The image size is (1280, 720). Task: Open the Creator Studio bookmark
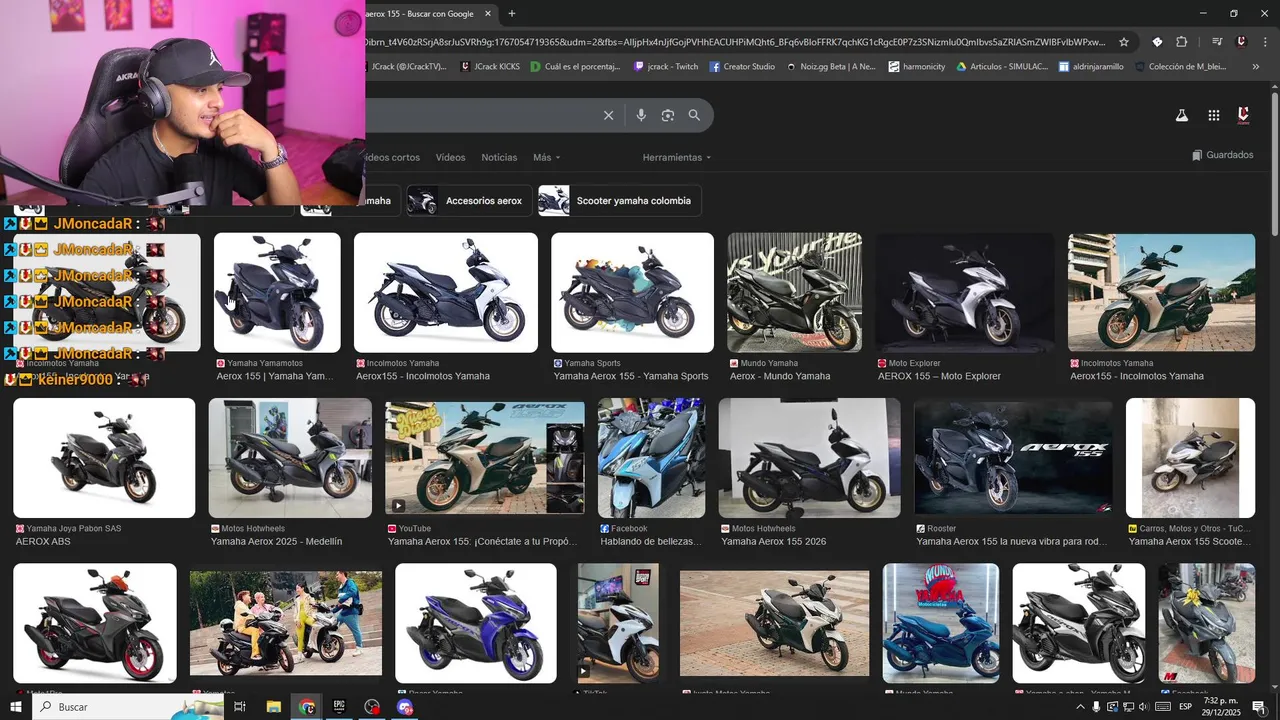click(742, 67)
